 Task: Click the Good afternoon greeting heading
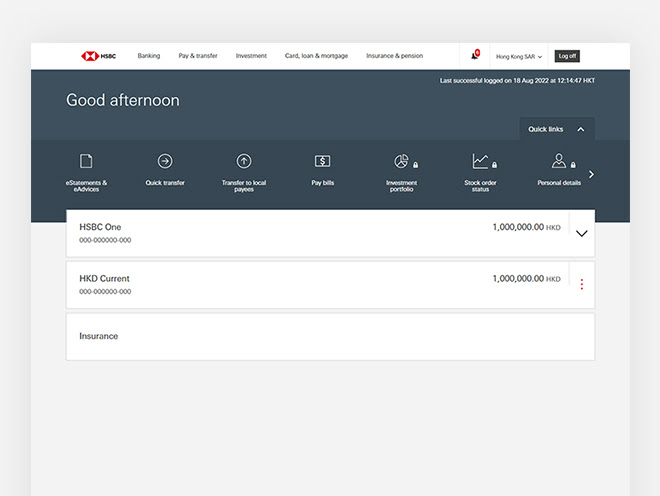coord(123,100)
